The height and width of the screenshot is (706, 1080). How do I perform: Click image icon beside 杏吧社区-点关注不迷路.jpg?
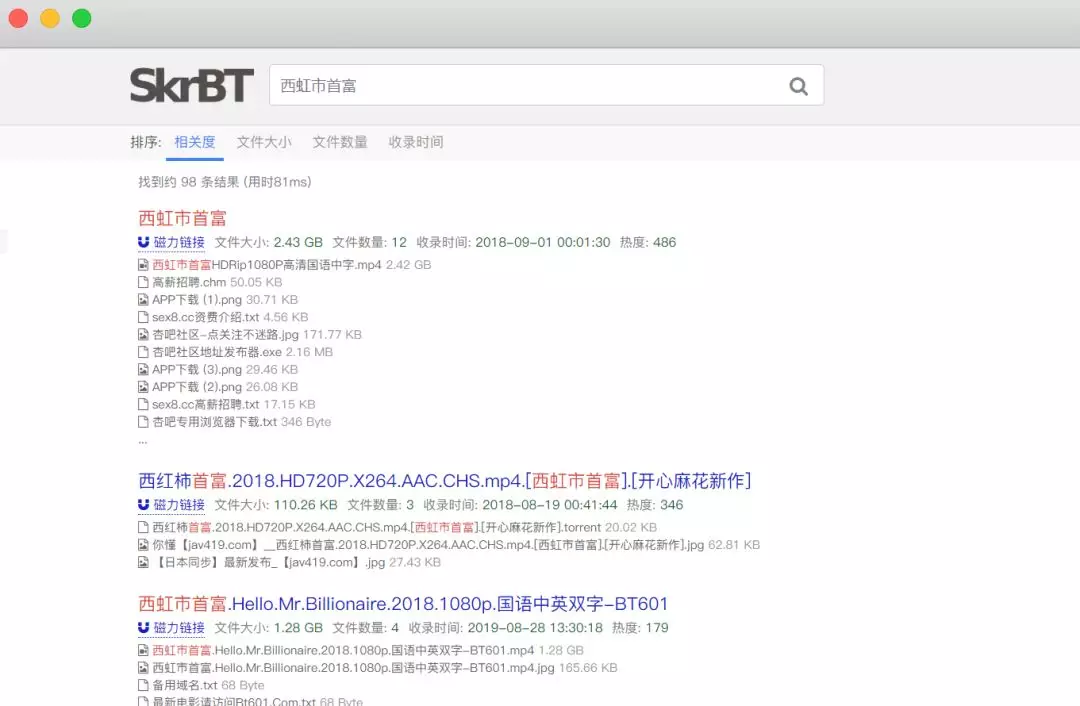(x=143, y=334)
